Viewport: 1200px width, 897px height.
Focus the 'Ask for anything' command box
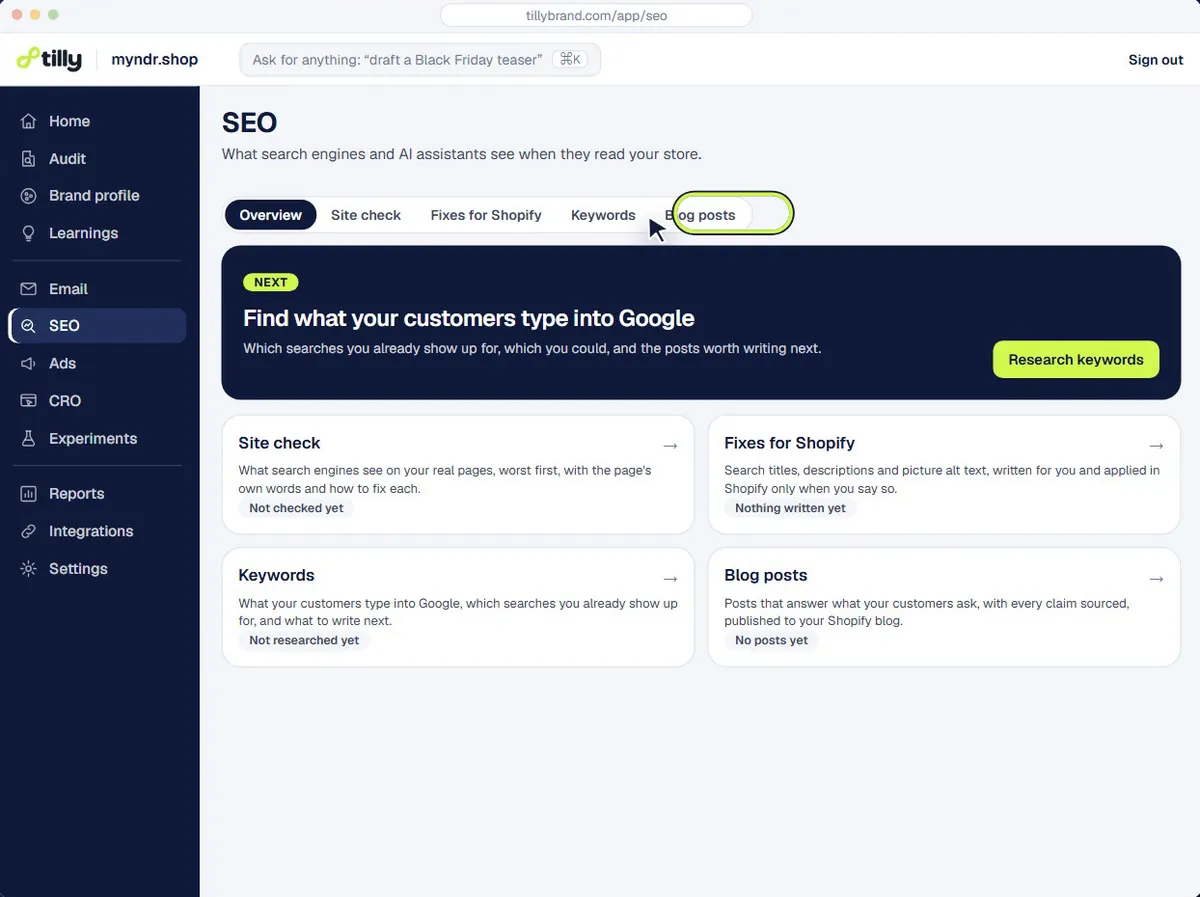pyautogui.click(x=420, y=60)
